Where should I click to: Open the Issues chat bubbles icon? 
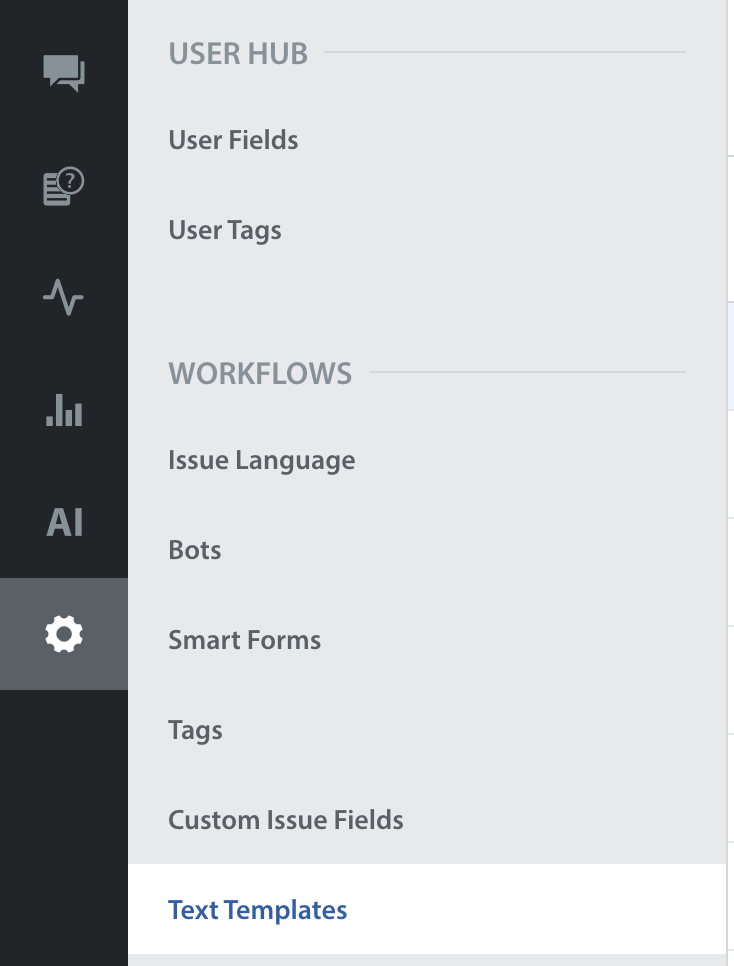64,73
